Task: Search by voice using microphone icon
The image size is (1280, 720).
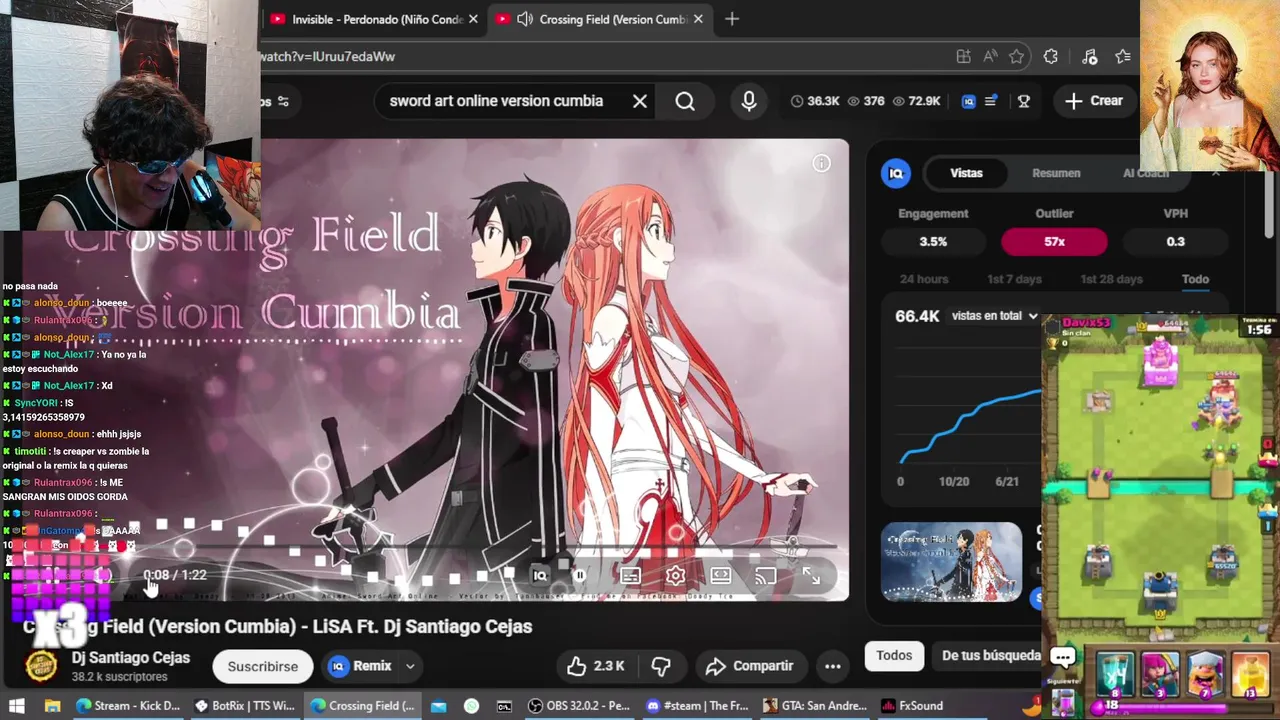Action: 748,101
